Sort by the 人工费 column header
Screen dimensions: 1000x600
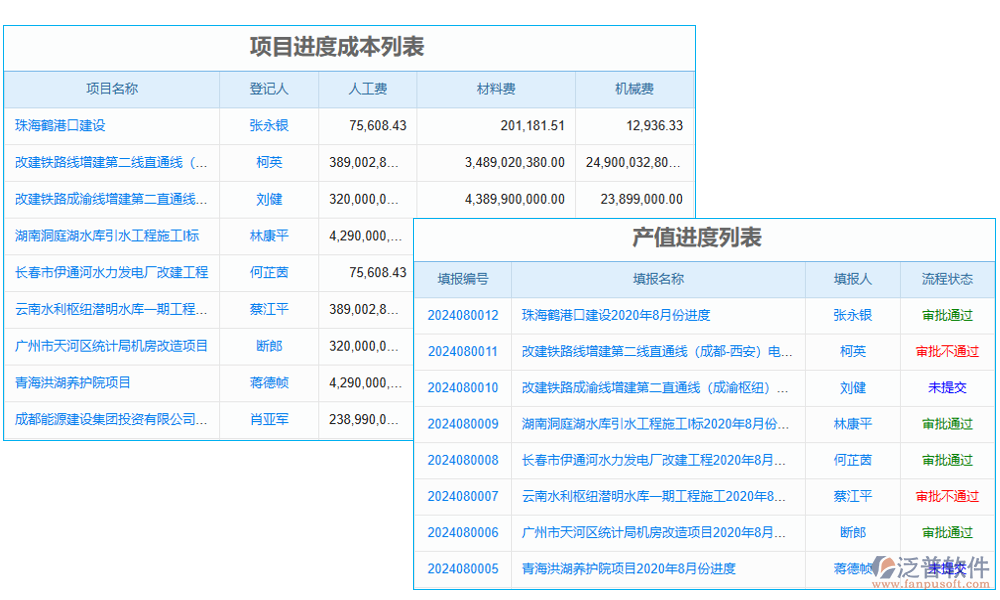367,89
